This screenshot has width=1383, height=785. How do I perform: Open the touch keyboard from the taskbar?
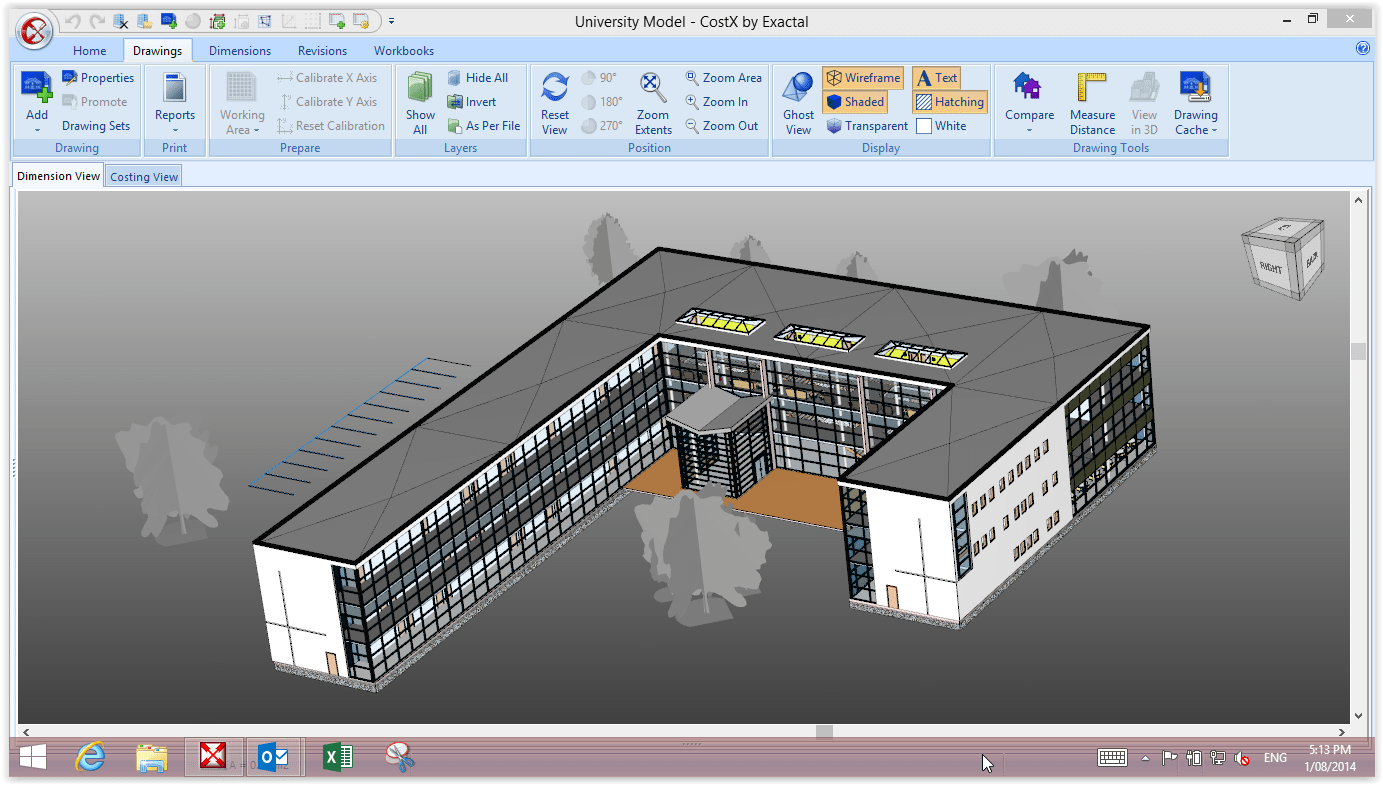[x=1112, y=758]
